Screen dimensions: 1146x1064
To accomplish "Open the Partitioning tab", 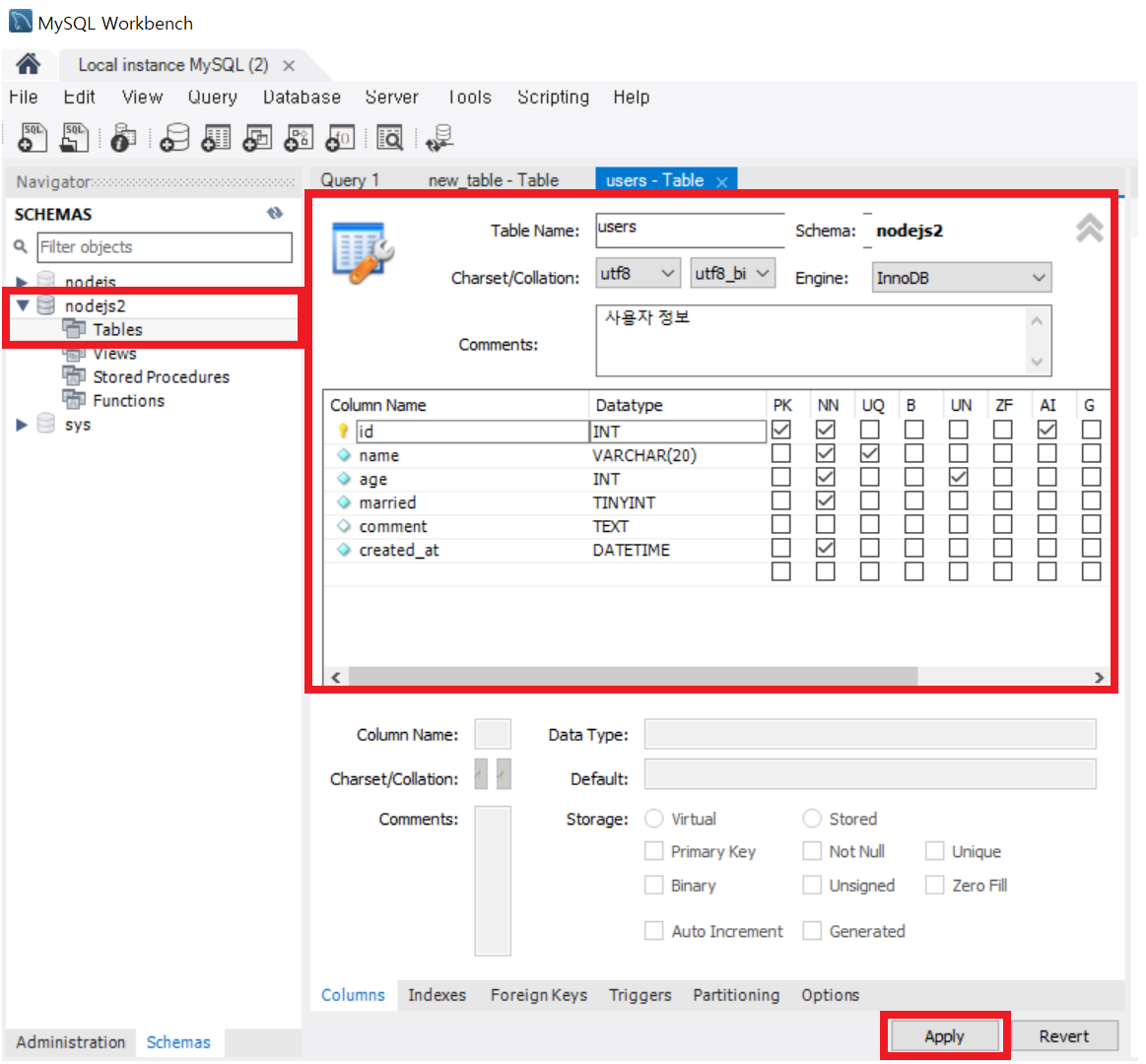I will [x=736, y=995].
